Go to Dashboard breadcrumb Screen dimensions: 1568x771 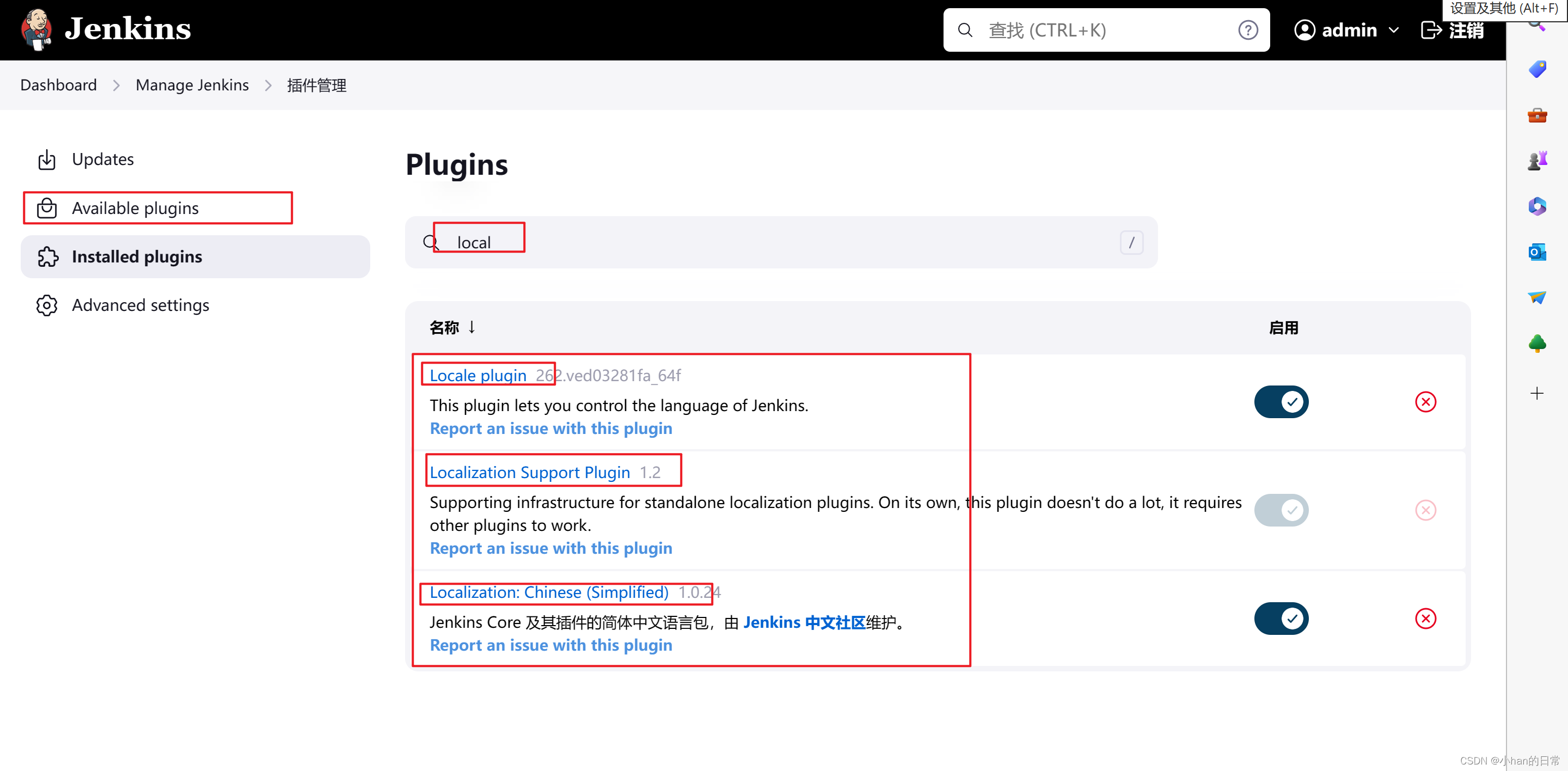58,85
